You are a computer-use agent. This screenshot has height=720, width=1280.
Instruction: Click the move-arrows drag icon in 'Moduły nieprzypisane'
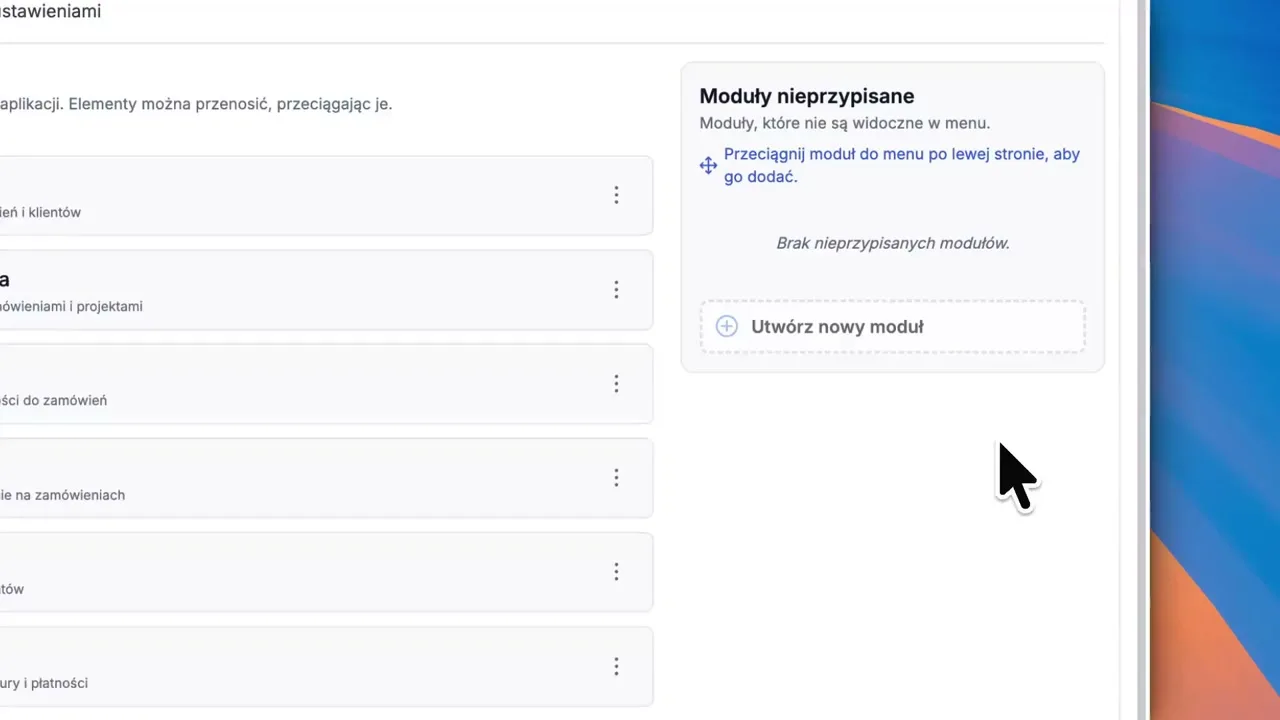[708, 165]
